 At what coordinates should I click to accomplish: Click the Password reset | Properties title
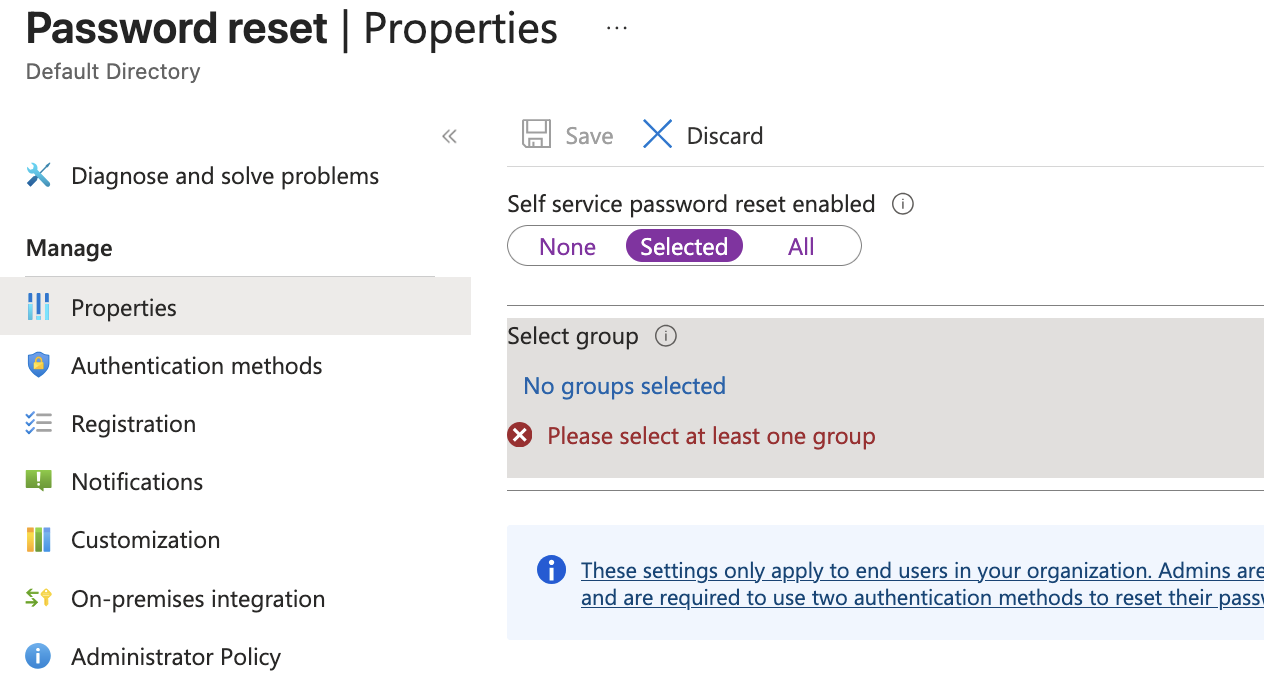coord(292,29)
